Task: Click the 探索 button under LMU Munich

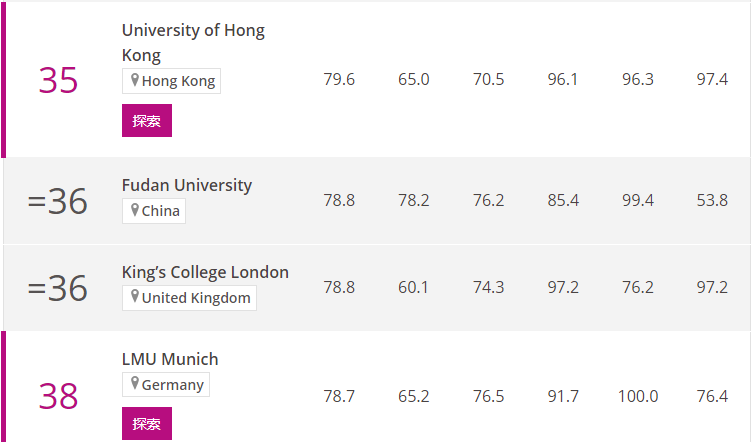Action: pyautogui.click(x=147, y=423)
